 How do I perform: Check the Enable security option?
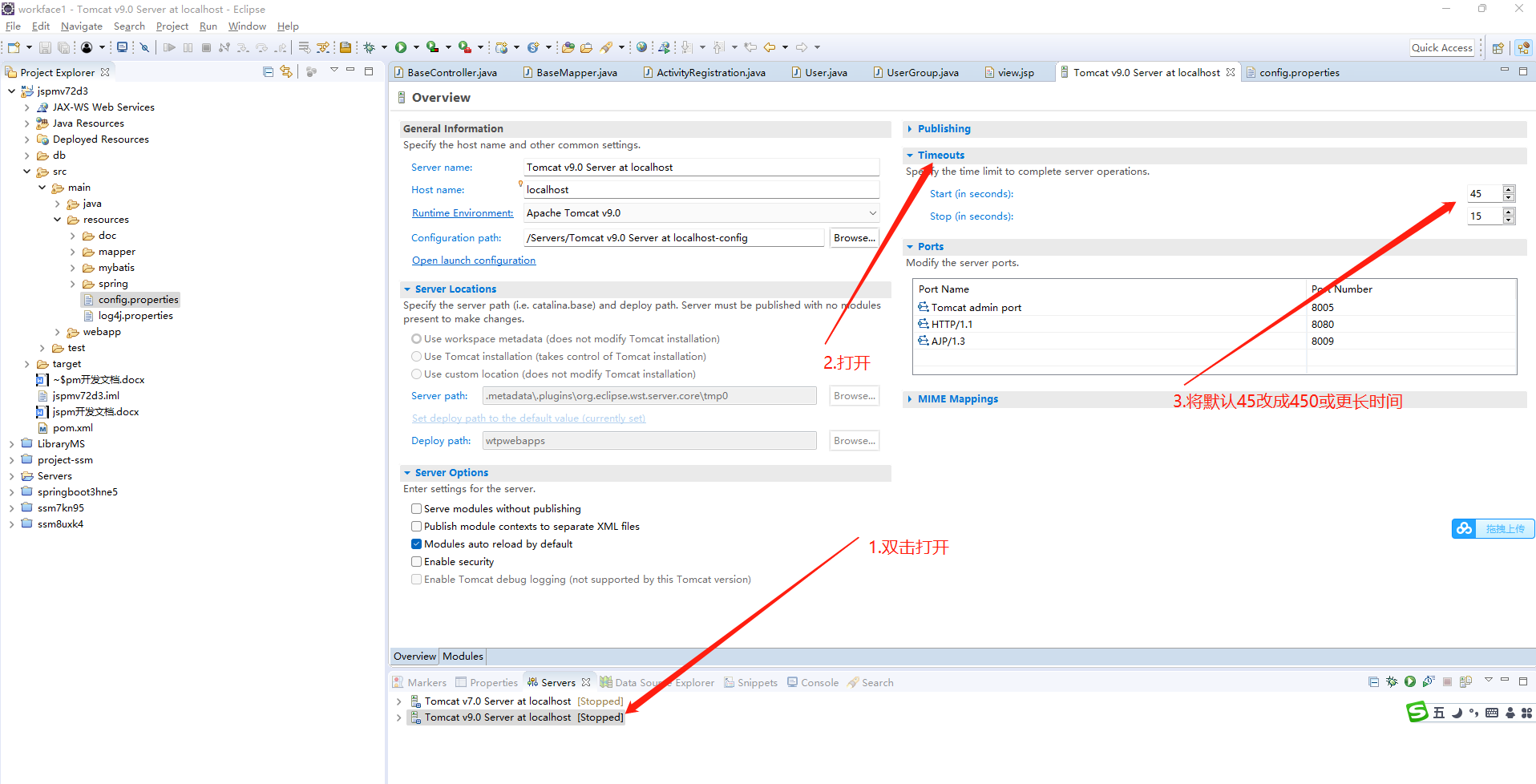point(416,562)
